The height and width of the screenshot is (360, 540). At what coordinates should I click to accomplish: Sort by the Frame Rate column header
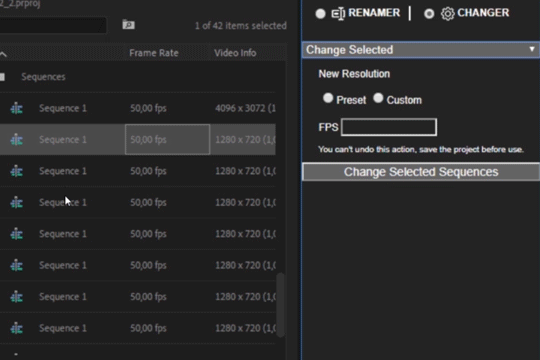pos(154,53)
